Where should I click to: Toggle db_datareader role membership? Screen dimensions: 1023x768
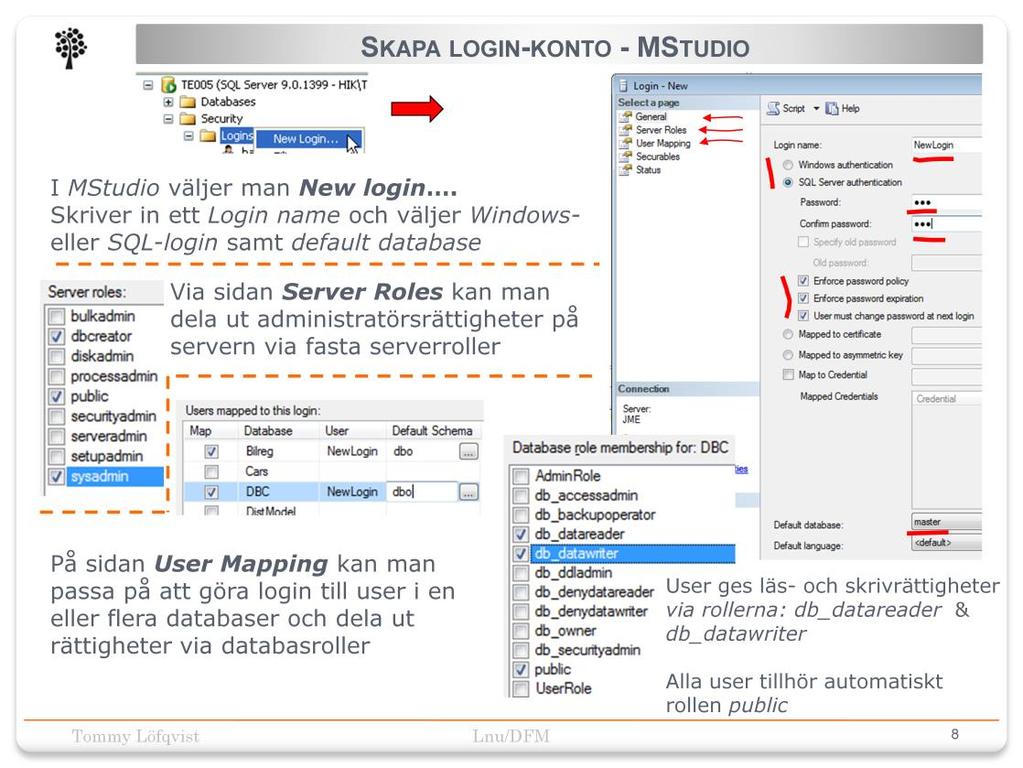coord(521,534)
